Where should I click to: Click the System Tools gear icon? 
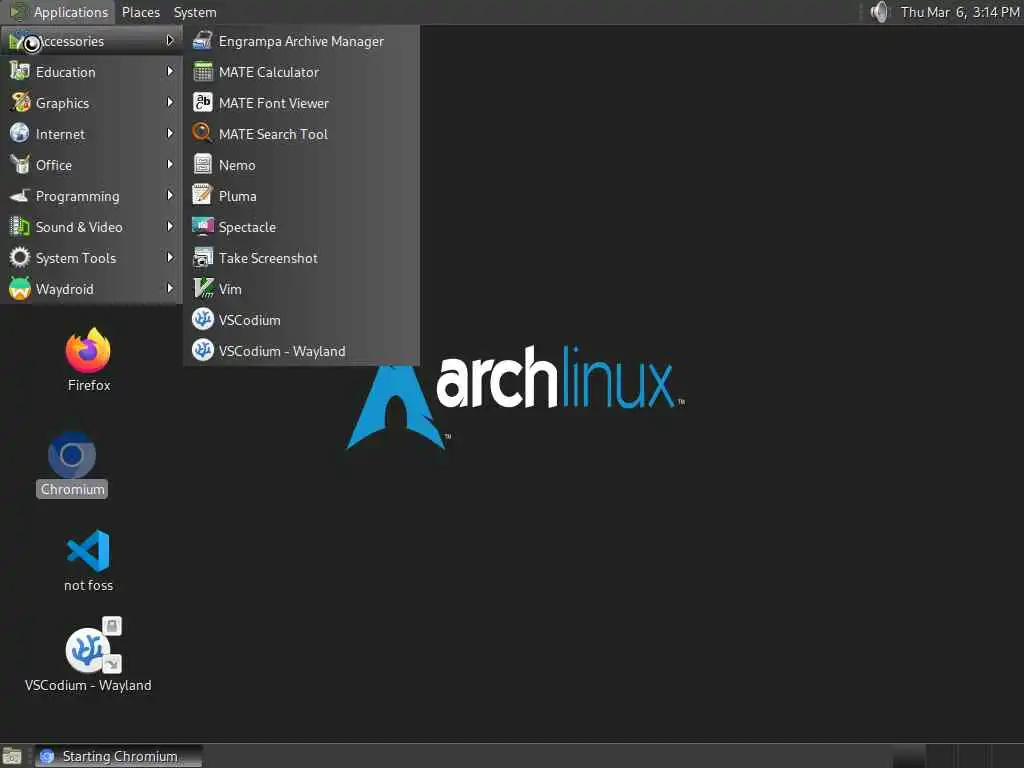(x=20, y=257)
